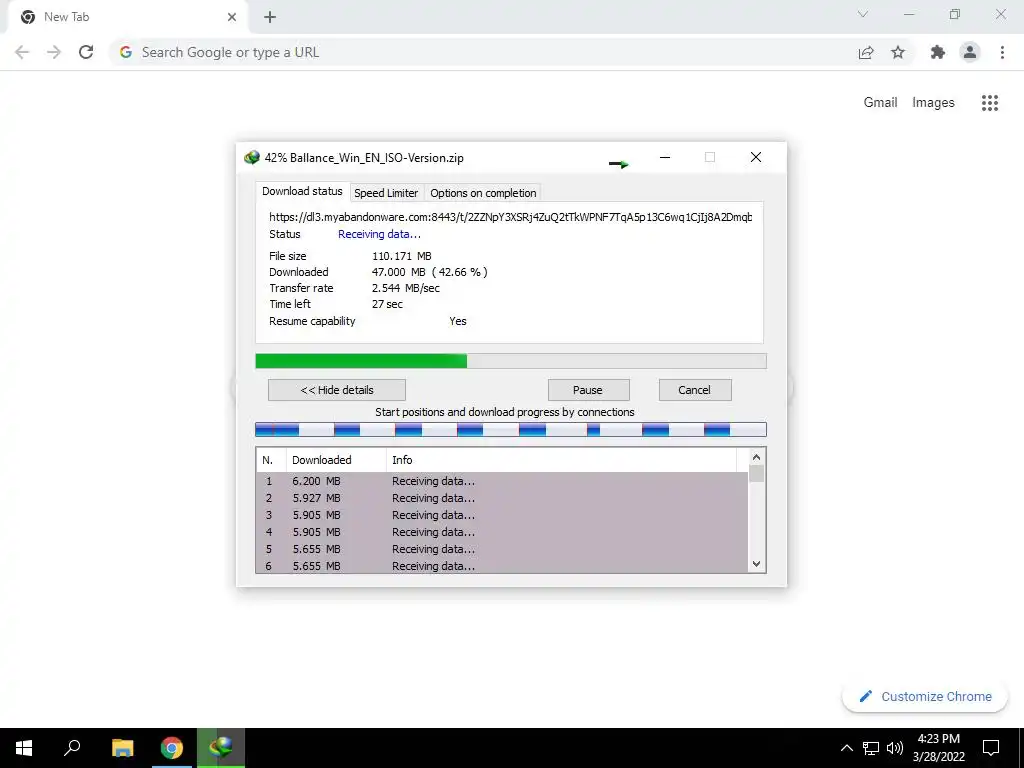Reload the page with the refresh icon
This screenshot has height=768, width=1024.
(86, 52)
